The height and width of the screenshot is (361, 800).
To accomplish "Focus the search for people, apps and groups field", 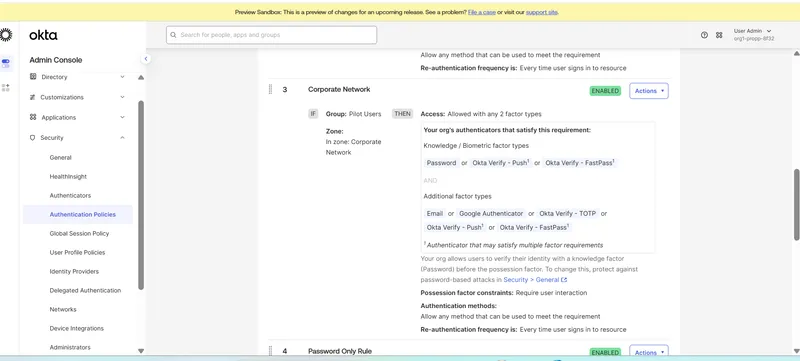I will (x=271, y=35).
